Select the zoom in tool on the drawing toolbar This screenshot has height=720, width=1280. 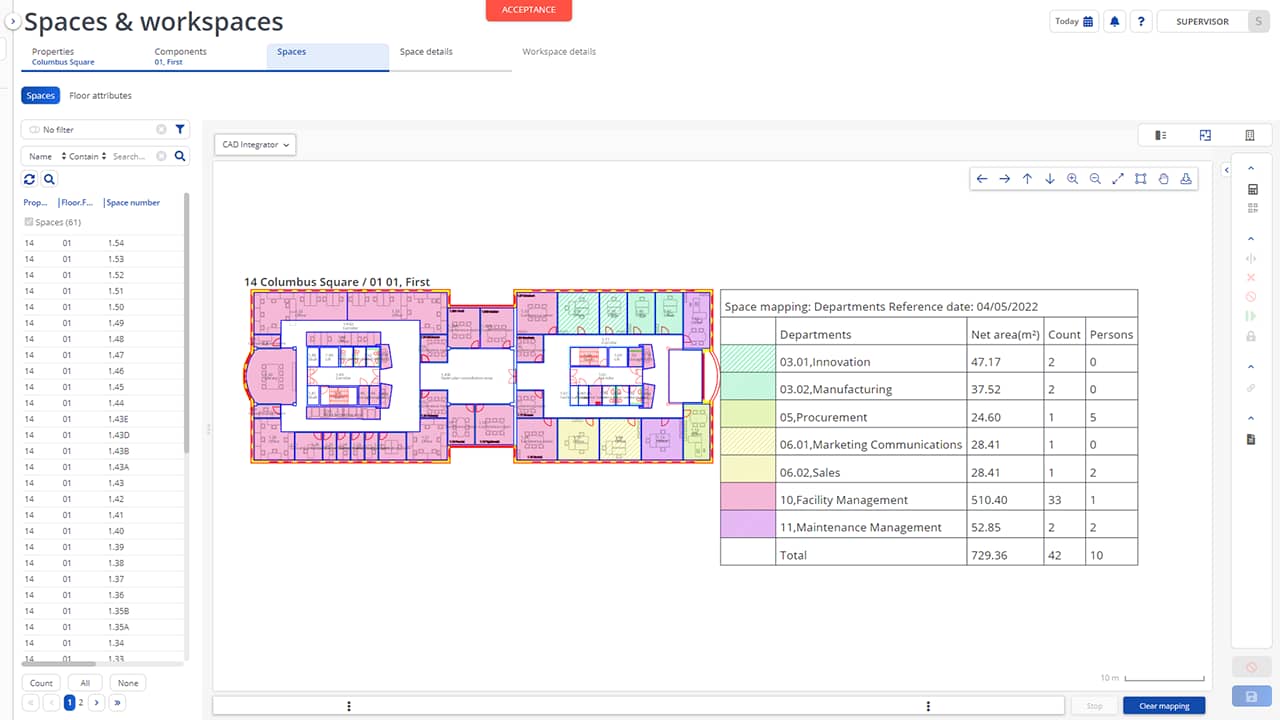tap(1072, 178)
